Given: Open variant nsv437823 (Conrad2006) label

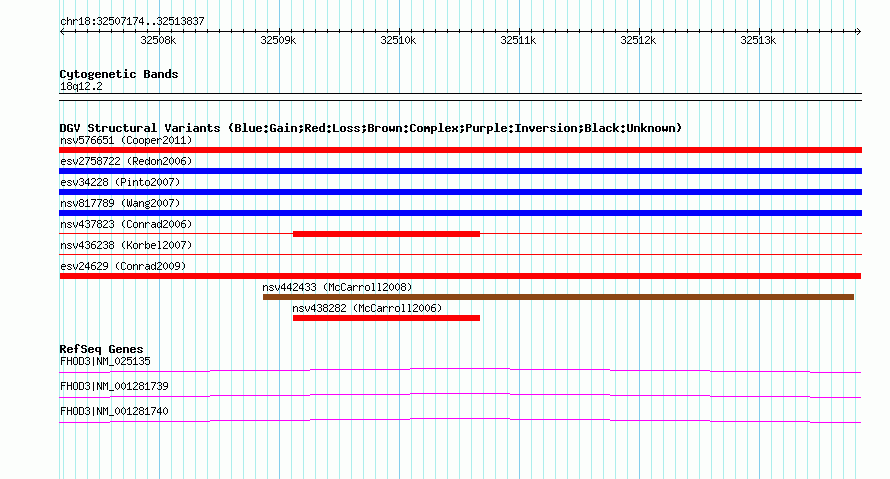Looking at the screenshot, I should [x=126, y=224].
